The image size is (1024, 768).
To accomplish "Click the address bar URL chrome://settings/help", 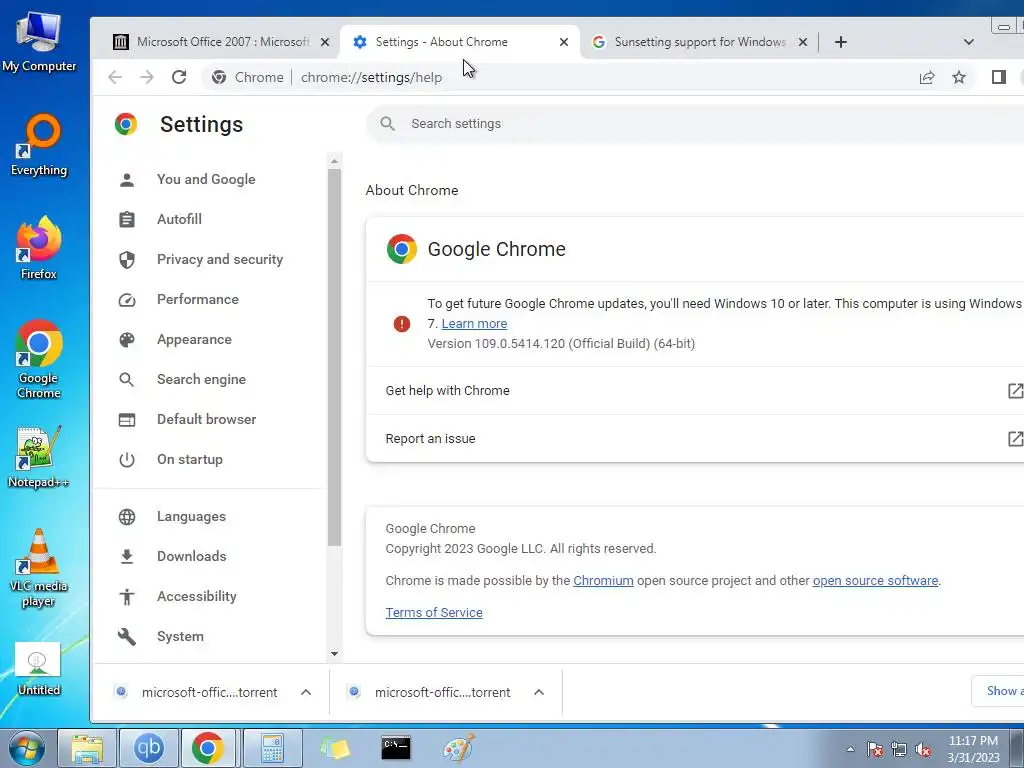I will tap(371, 77).
